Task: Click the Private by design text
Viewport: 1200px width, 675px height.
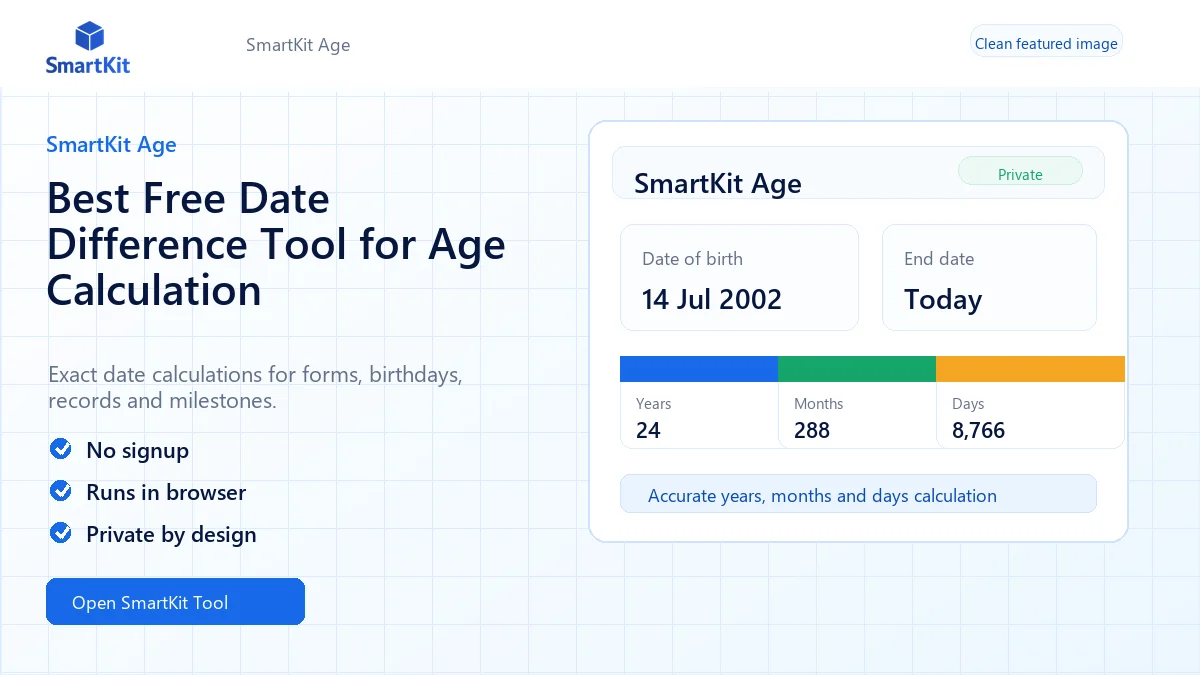Action: (171, 534)
